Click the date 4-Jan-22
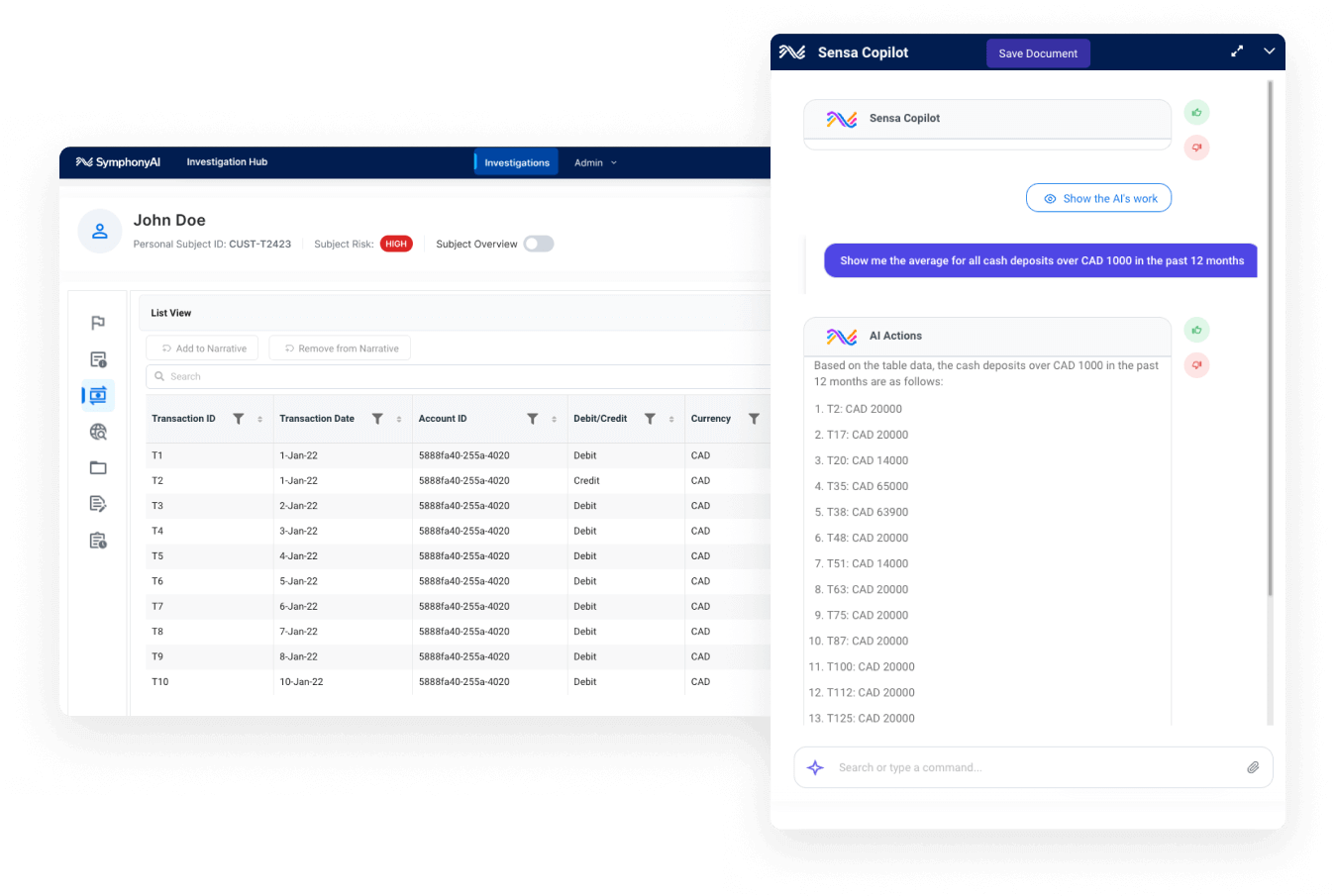This screenshot has height=896, width=1336. pyautogui.click(x=298, y=556)
